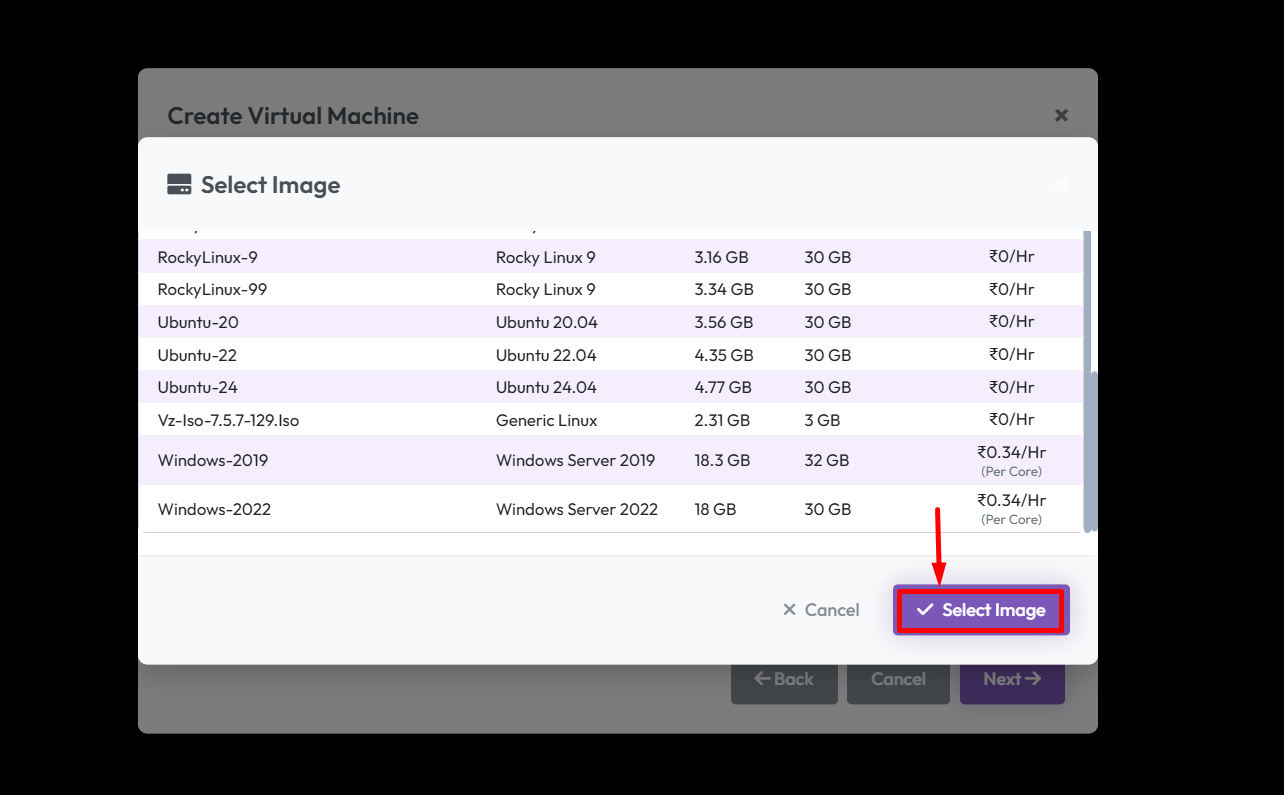Choose the Ubuntu-22 image
The height and width of the screenshot is (795, 1284).
coord(197,355)
